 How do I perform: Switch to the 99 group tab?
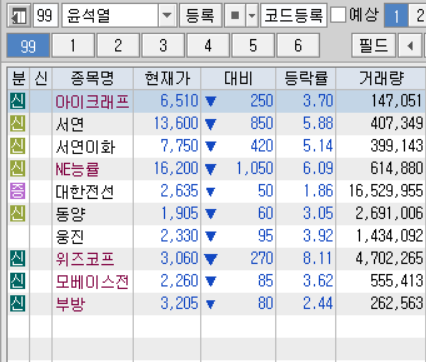28,45
